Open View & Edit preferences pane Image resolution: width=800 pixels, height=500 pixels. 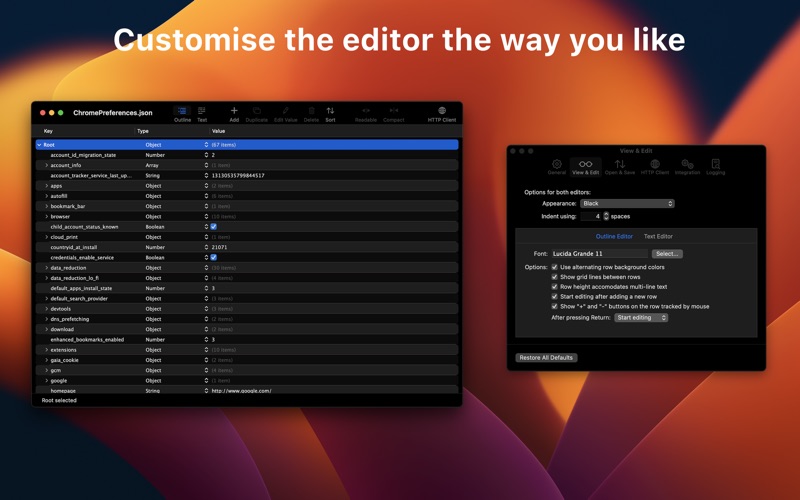tap(586, 167)
